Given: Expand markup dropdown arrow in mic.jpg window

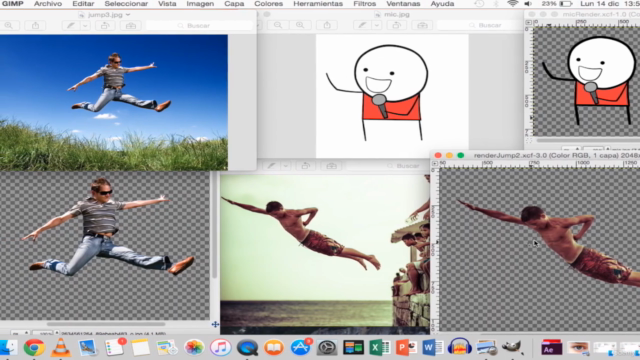Looking at the screenshot, I should click(377, 25).
